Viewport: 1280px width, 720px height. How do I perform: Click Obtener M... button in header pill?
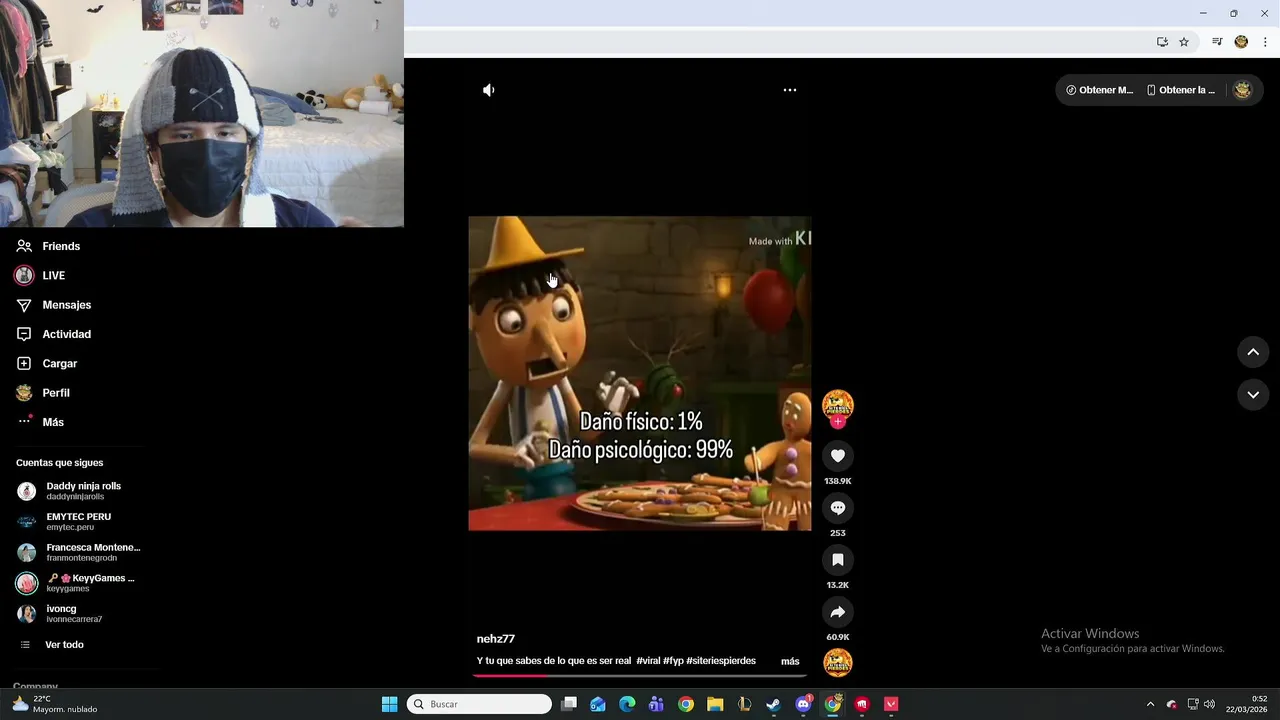(1100, 90)
